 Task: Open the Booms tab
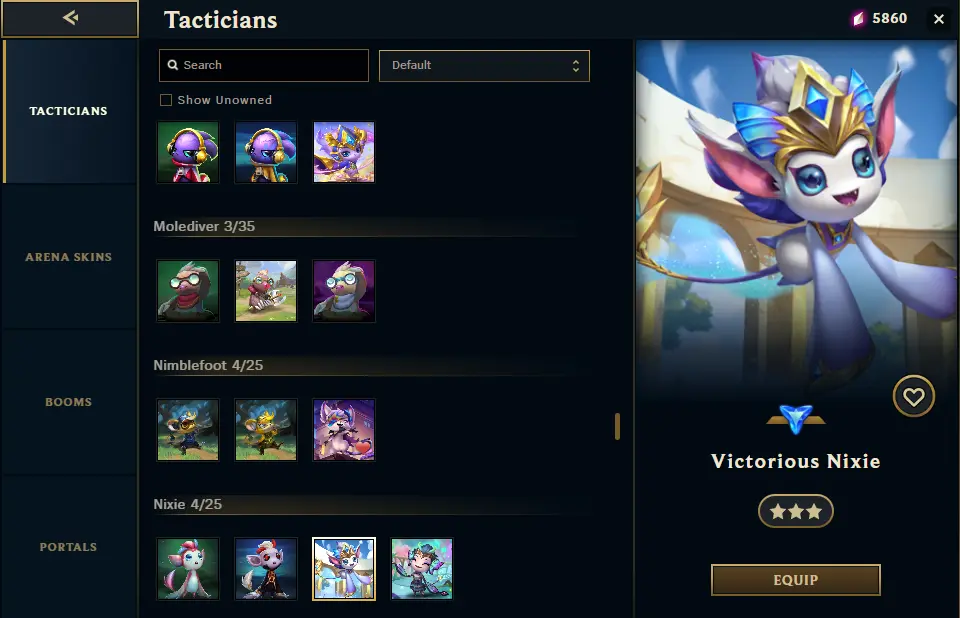click(x=69, y=402)
